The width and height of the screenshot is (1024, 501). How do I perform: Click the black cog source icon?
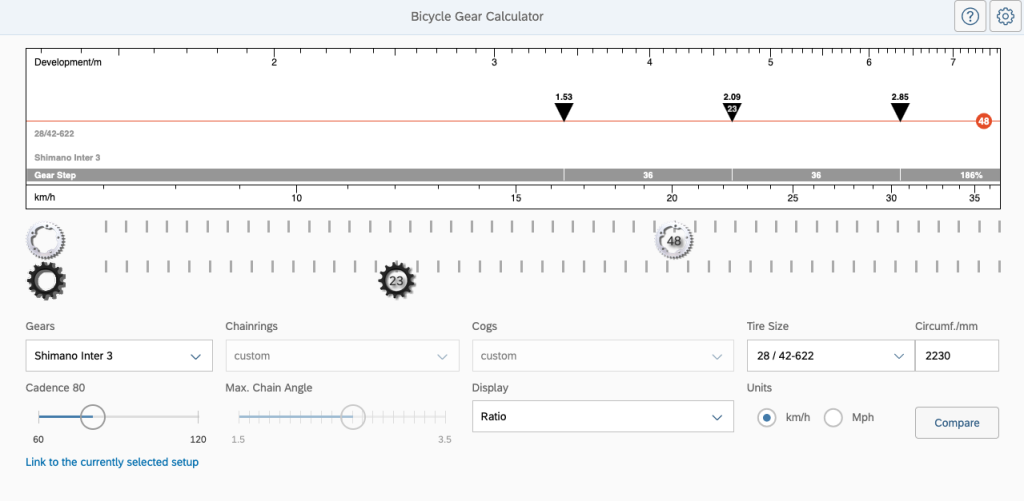(x=46, y=282)
